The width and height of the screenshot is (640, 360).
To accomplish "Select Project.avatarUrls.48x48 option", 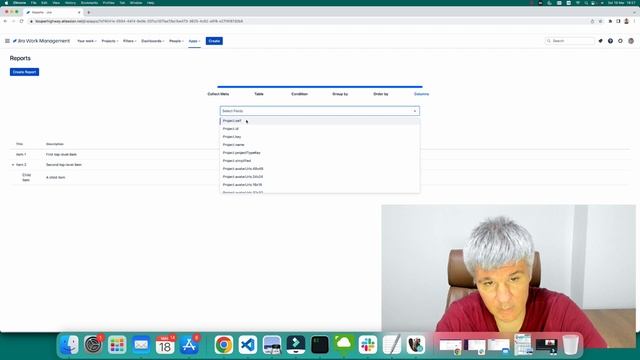I will pyautogui.click(x=320, y=169).
